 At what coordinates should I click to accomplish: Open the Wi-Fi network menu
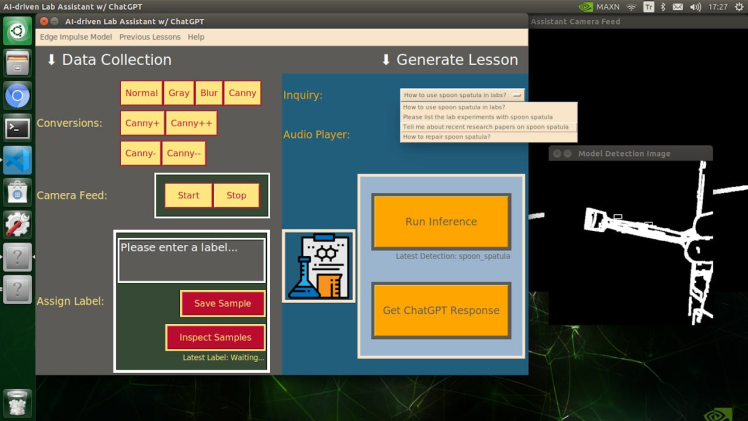(631, 7)
